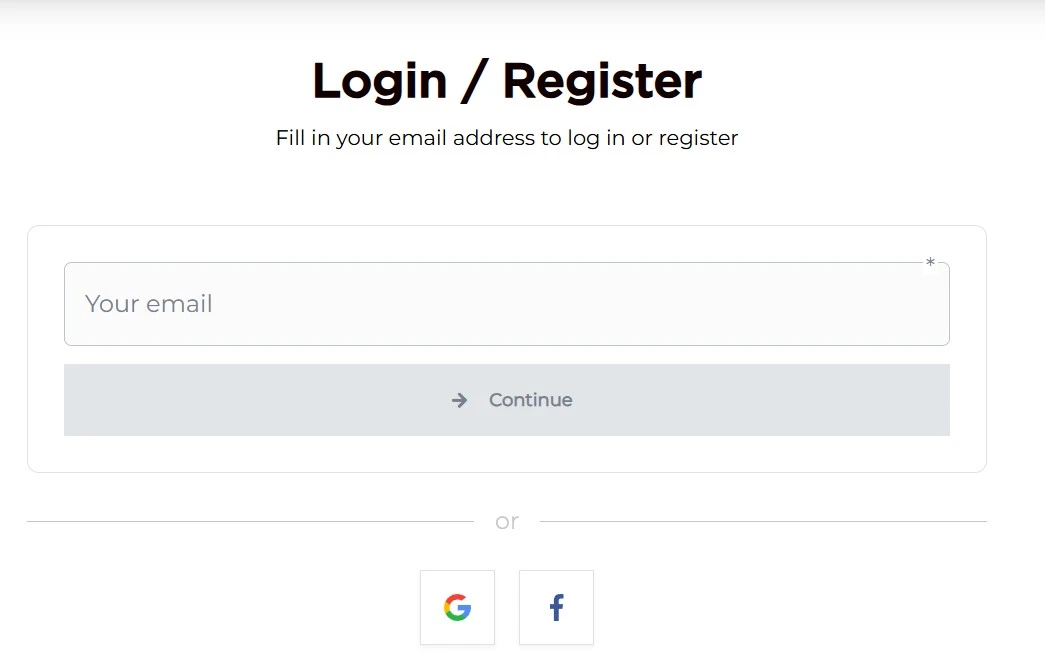
Task: Click the "or" divider text
Action: tap(507, 521)
